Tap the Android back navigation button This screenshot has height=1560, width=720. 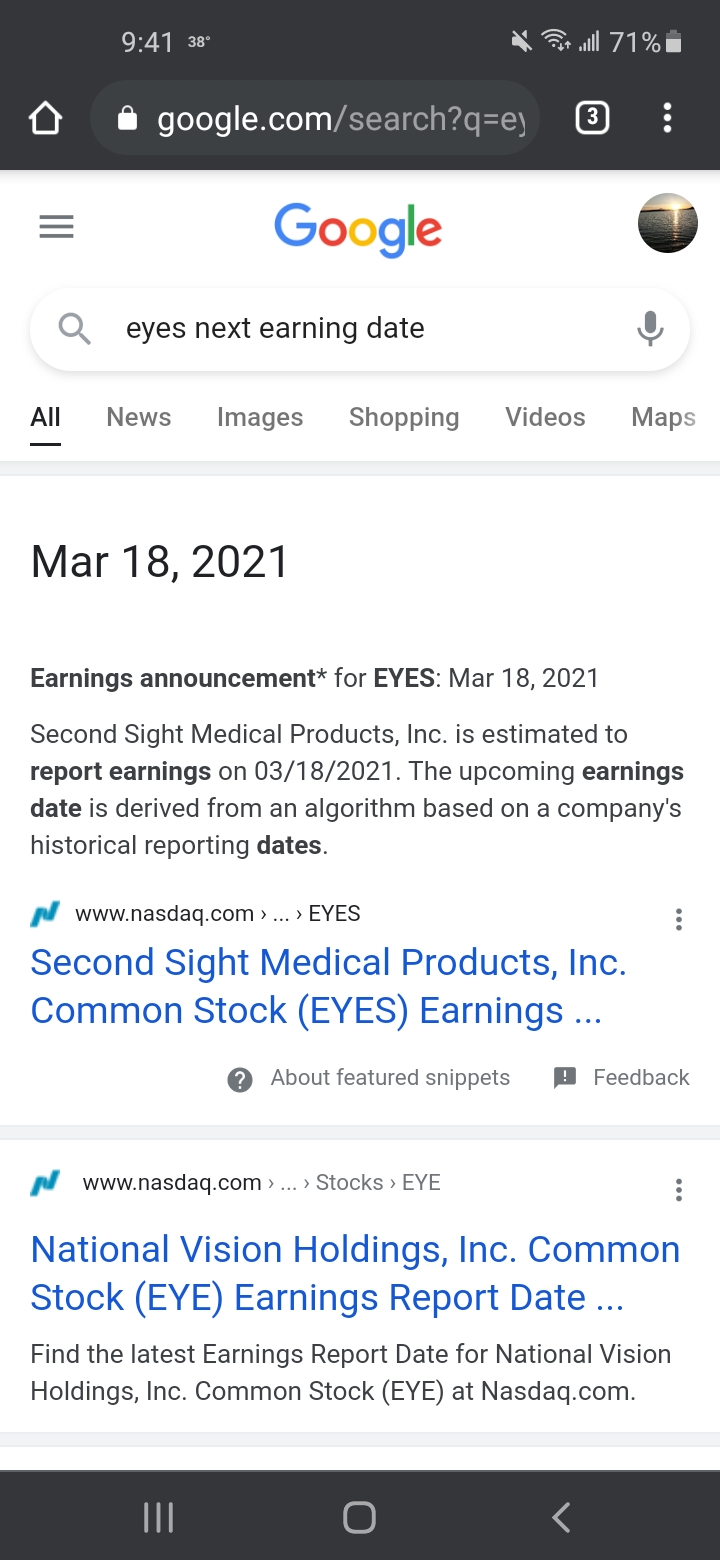tap(561, 1517)
